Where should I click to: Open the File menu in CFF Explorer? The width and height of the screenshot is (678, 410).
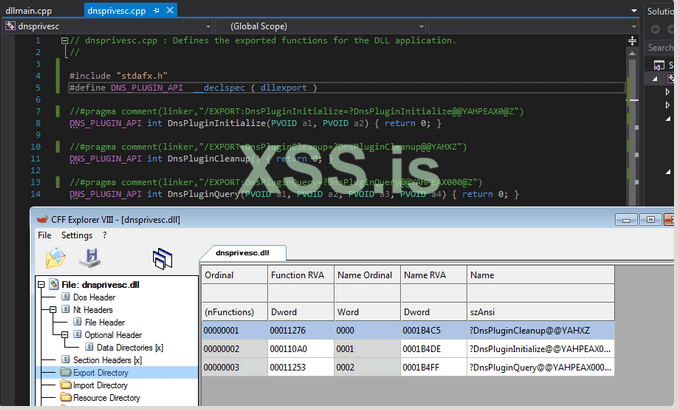(44, 235)
